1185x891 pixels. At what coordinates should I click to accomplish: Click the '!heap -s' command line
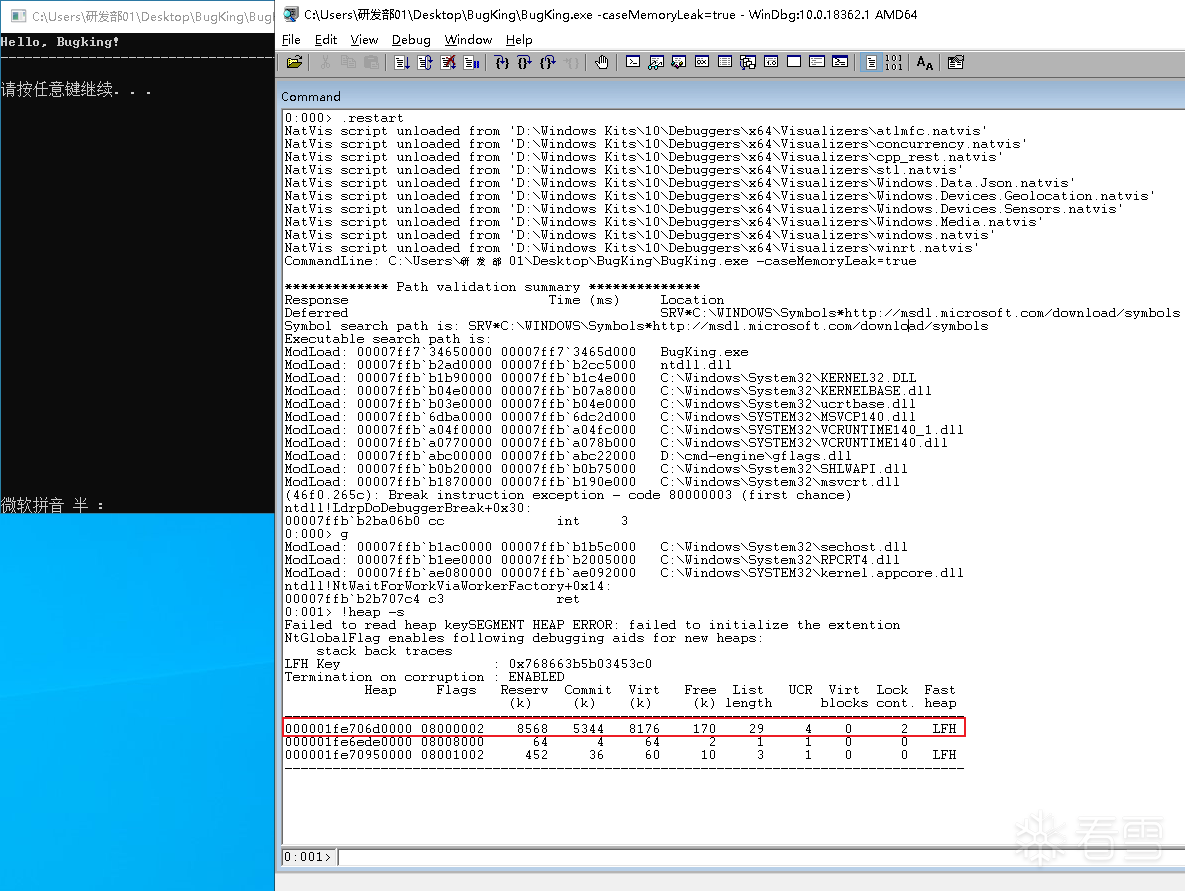pyautogui.click(x=344, y=612)
